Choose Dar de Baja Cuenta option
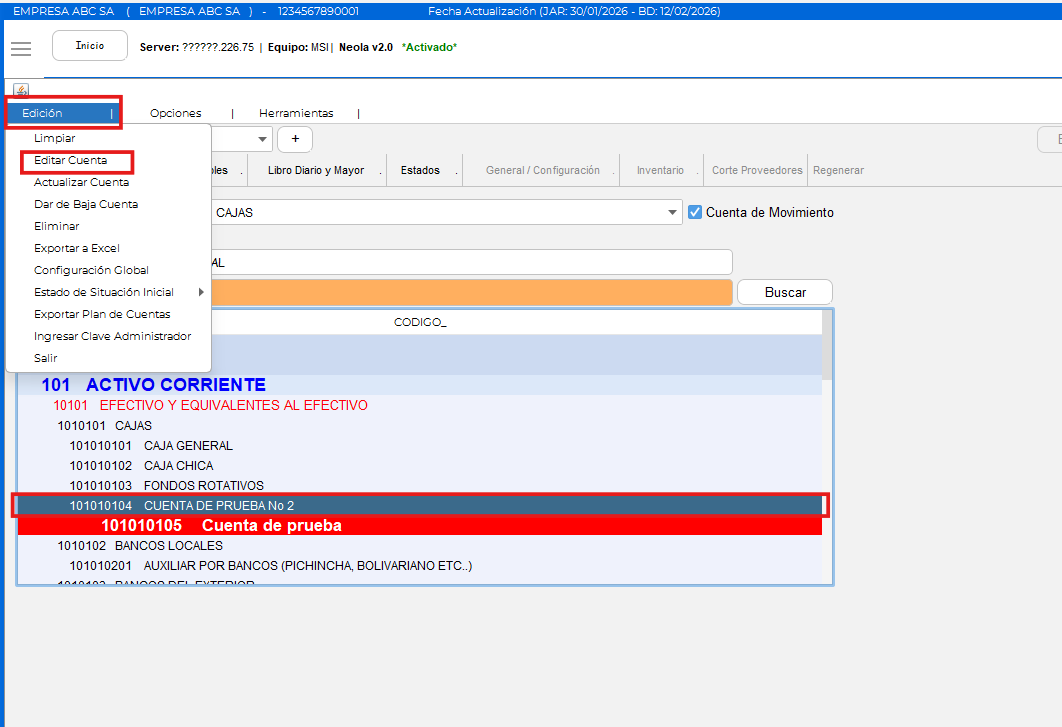 [x=86, y=204]
